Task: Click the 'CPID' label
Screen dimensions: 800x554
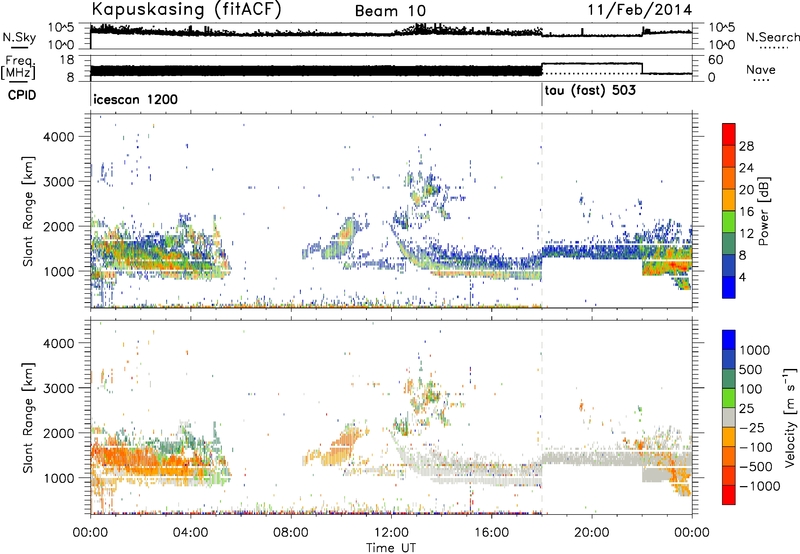Action: click(x=22, y=95)
